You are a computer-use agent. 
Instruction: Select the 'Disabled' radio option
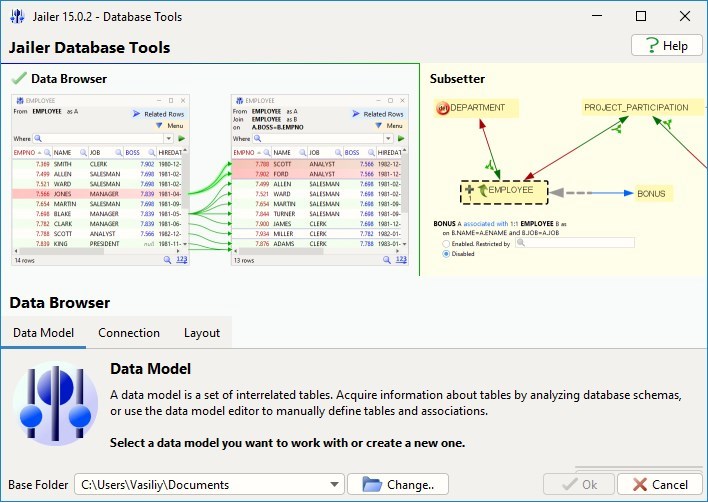click(446, 254)
